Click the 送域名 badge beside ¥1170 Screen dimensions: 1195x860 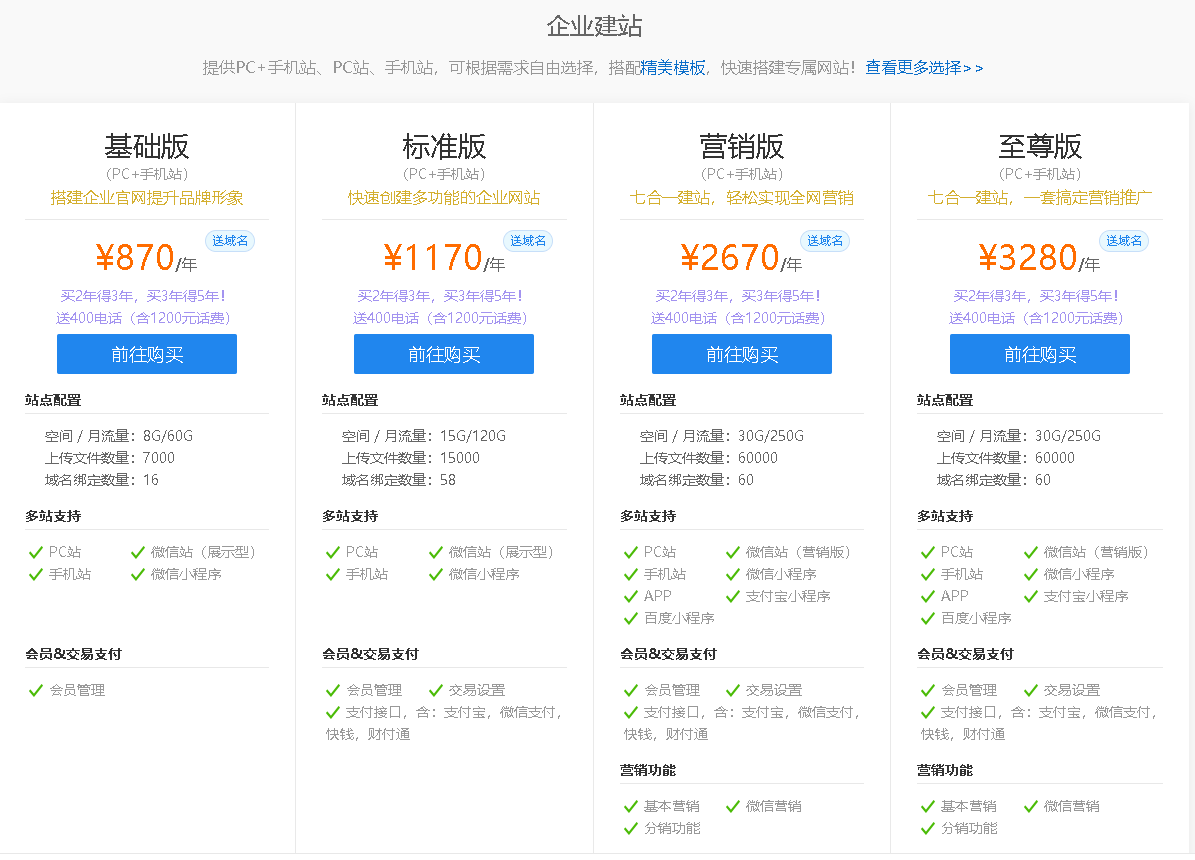528,241
